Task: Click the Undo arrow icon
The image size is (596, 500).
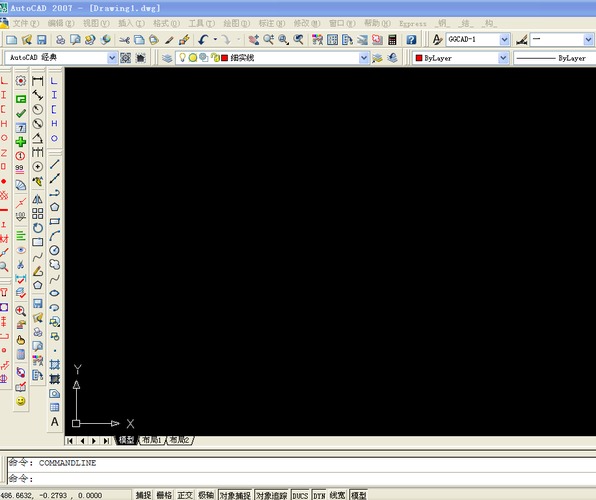Action: click(x=203, y=40)
